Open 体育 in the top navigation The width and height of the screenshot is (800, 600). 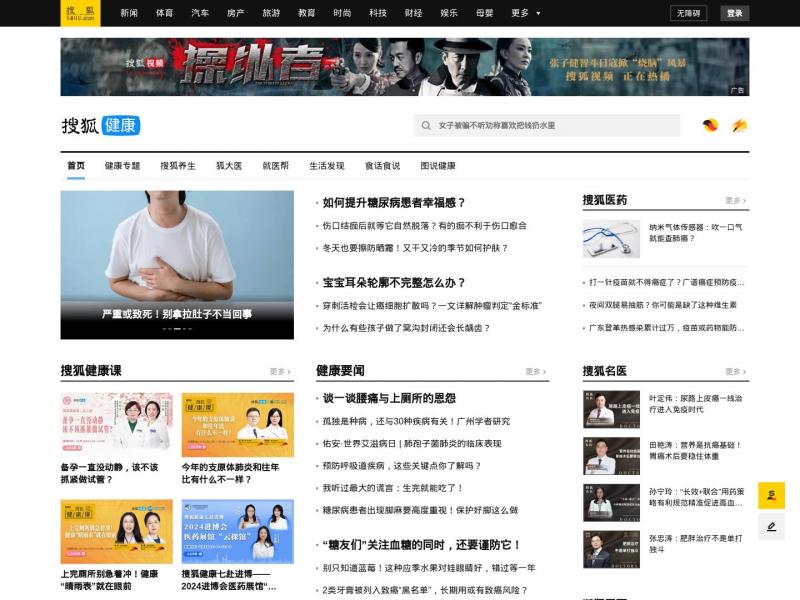[x=164, y=13]
